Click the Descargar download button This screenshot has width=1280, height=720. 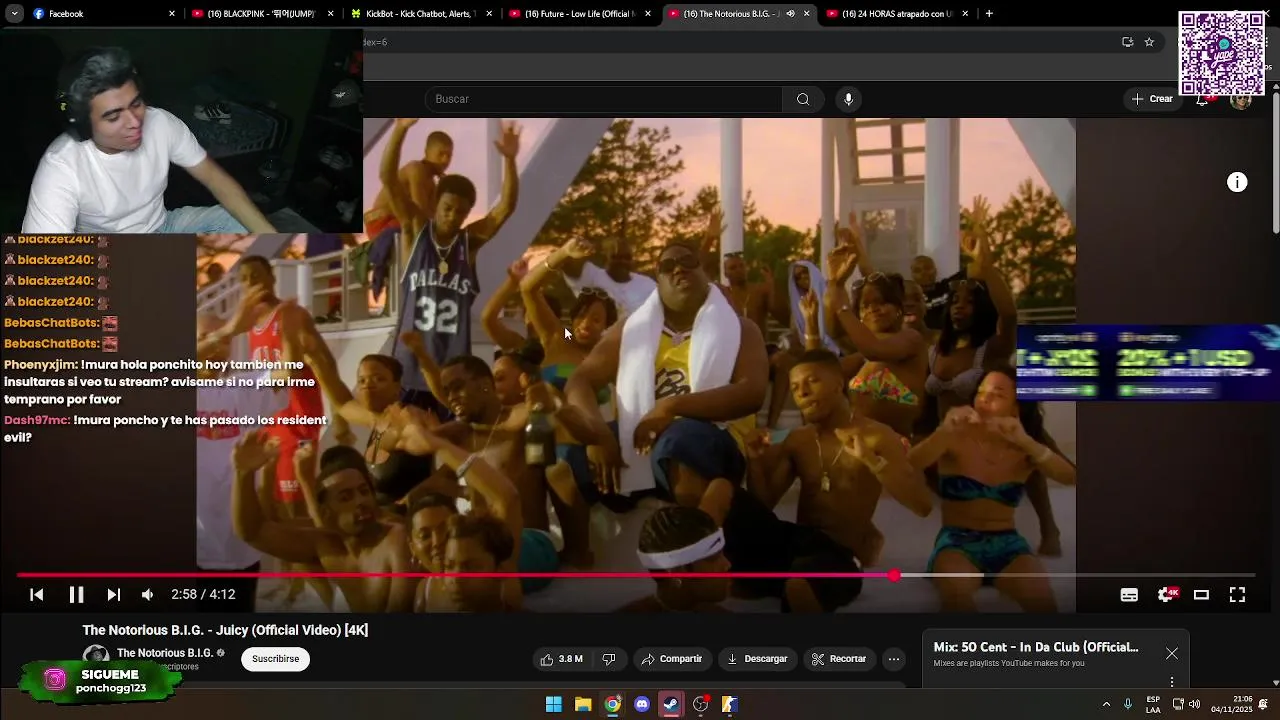757,659
